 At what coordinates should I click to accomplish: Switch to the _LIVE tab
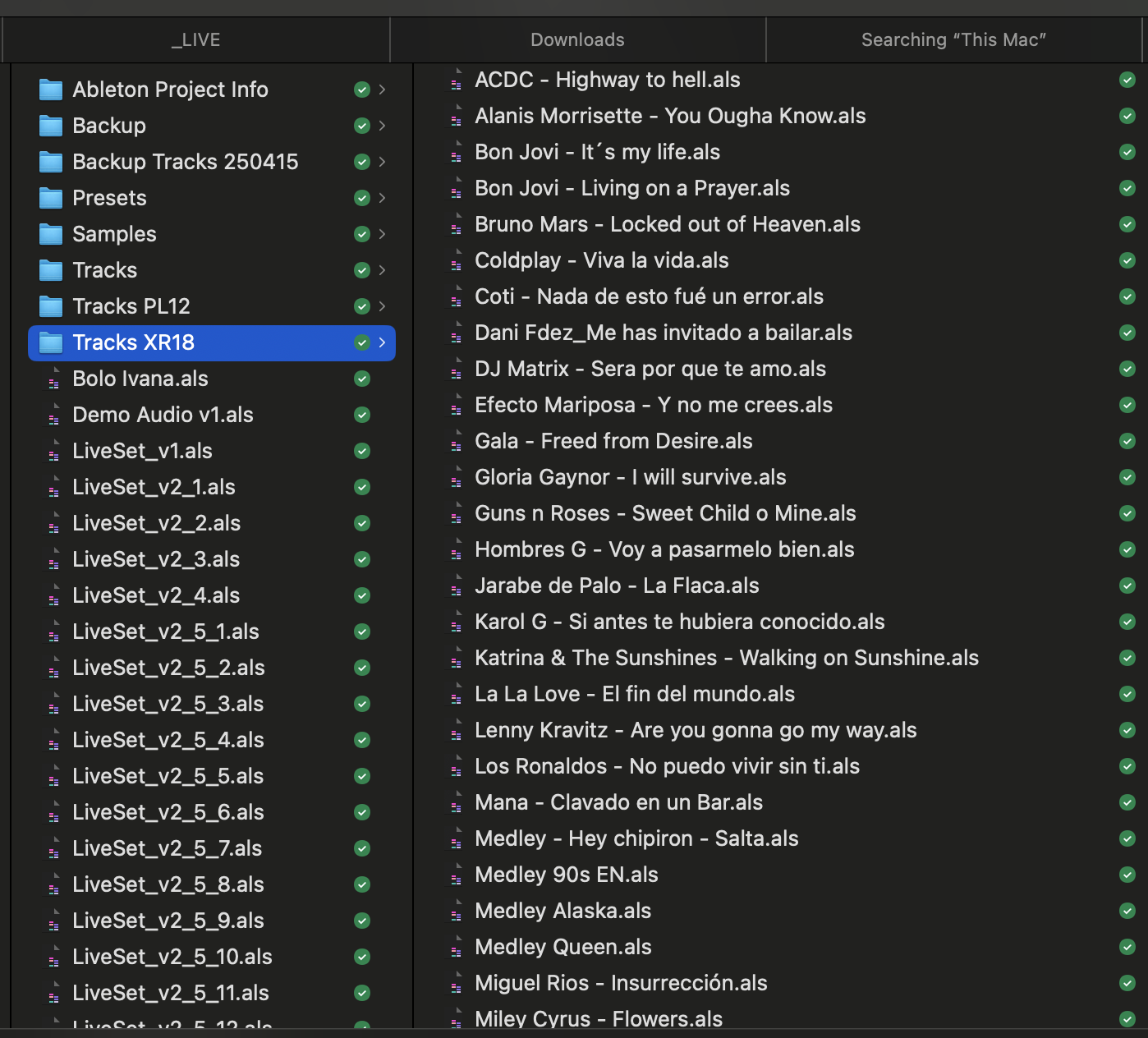(x=195, y=39)
